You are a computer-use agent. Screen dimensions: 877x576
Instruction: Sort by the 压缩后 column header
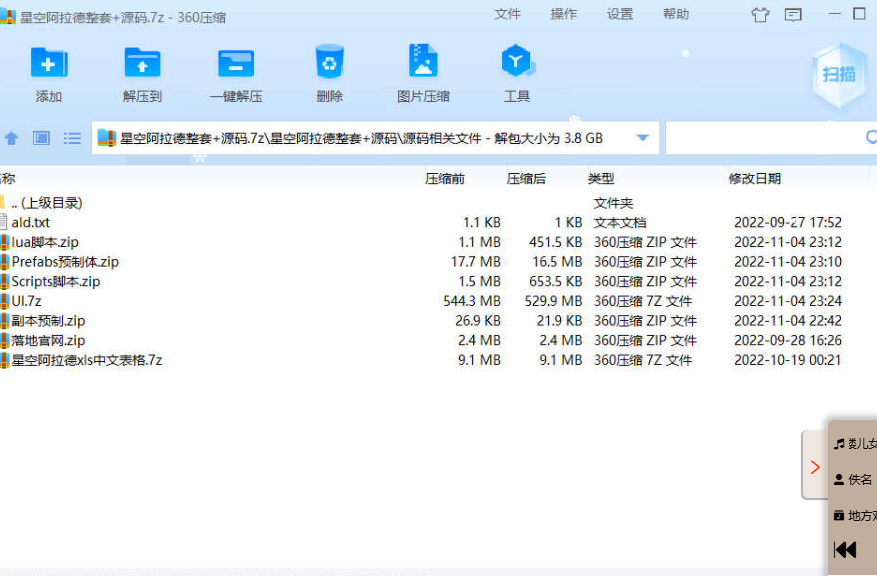(526, 178)
